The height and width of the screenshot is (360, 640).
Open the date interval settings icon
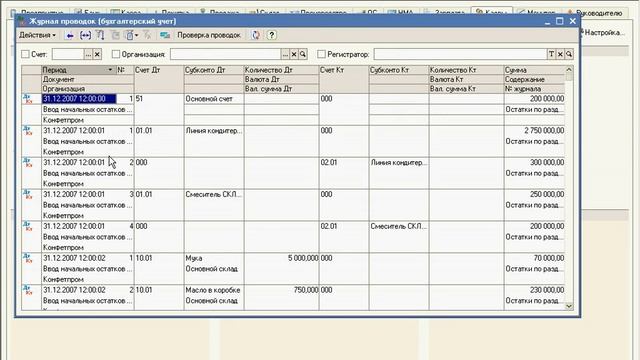[85, 36]
